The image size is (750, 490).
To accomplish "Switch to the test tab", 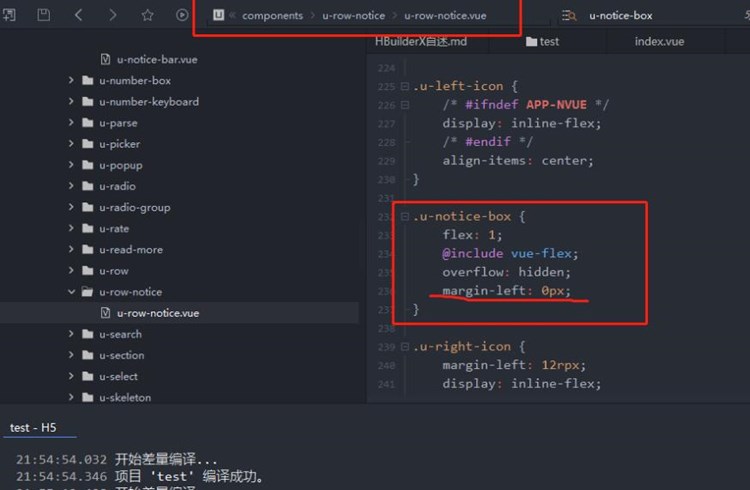I will point(542,42).
